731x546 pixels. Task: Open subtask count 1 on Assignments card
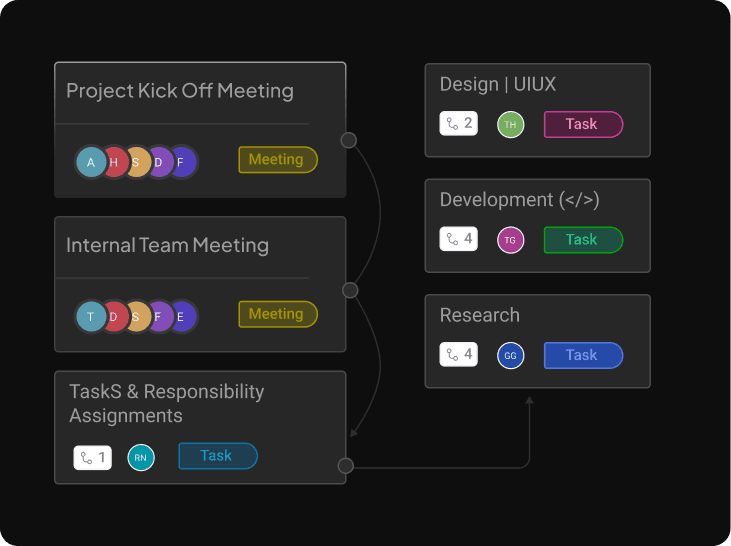(93, 458)
